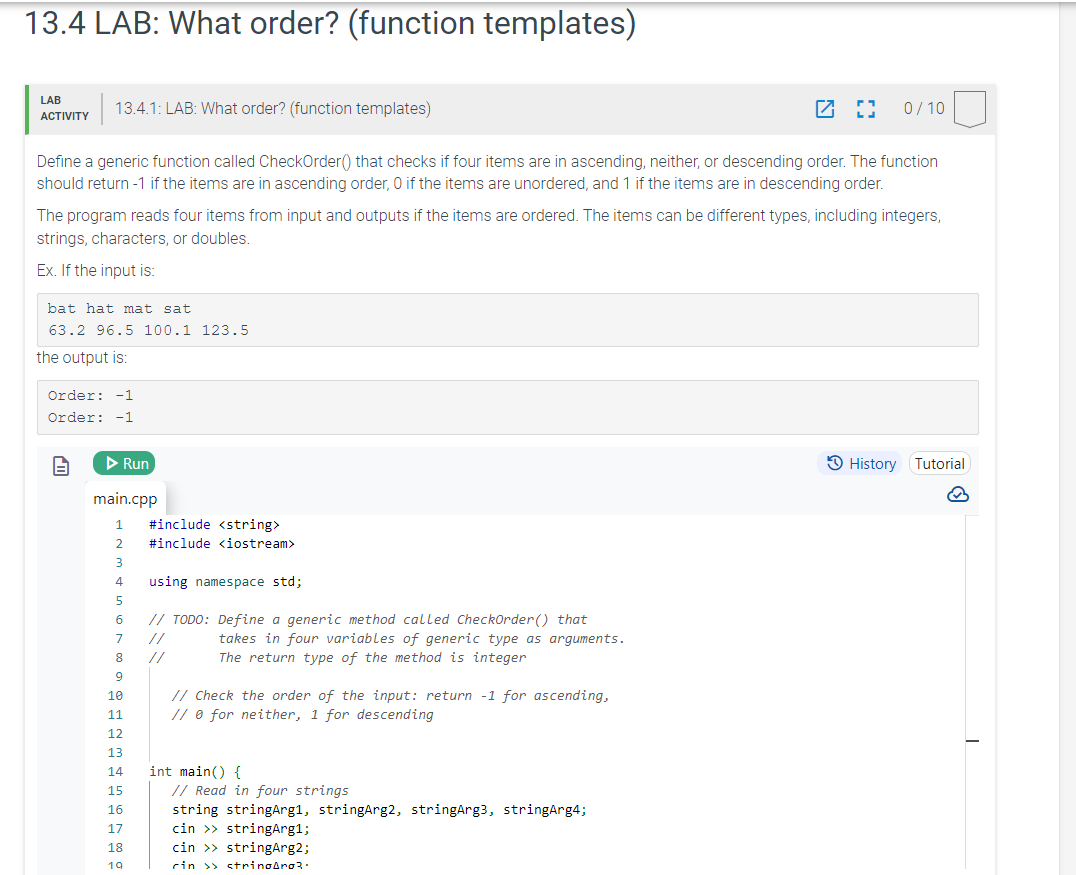Click the scrollbar handle on the editor's right edge
This screenshot has width=1076, height=875.
[x=971, y=740]
